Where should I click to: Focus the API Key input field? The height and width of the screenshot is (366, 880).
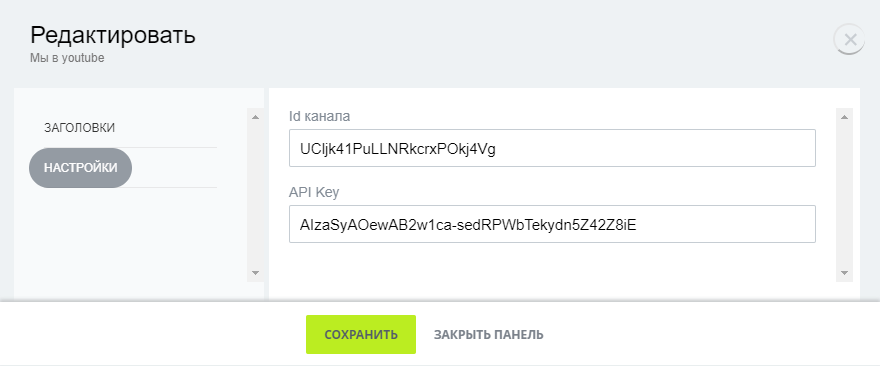pyautogui.click(x=552, y=224)
